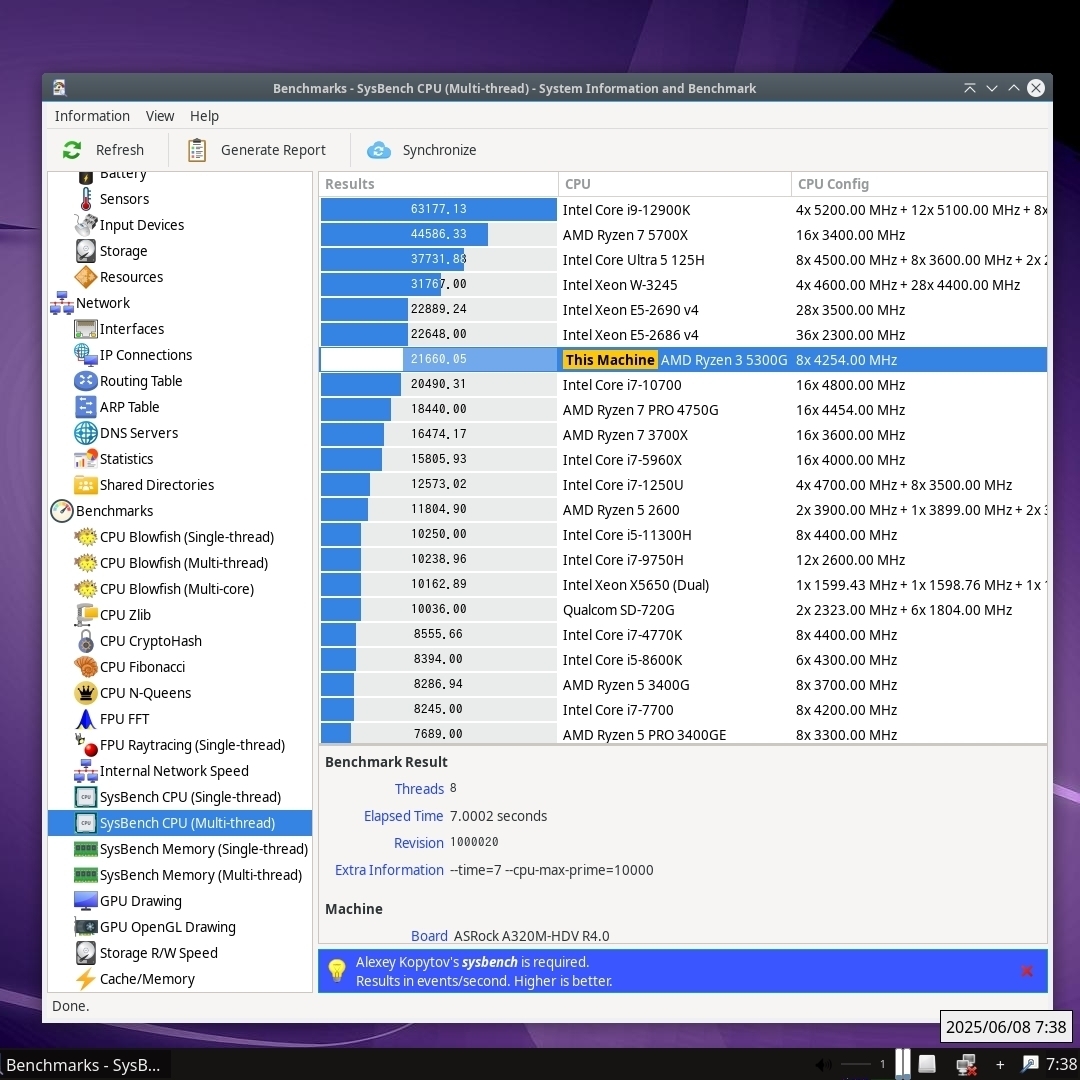The image size is (1080, 1080).
Task: Click the Synchronize button label
Action: tap(439, 150)
